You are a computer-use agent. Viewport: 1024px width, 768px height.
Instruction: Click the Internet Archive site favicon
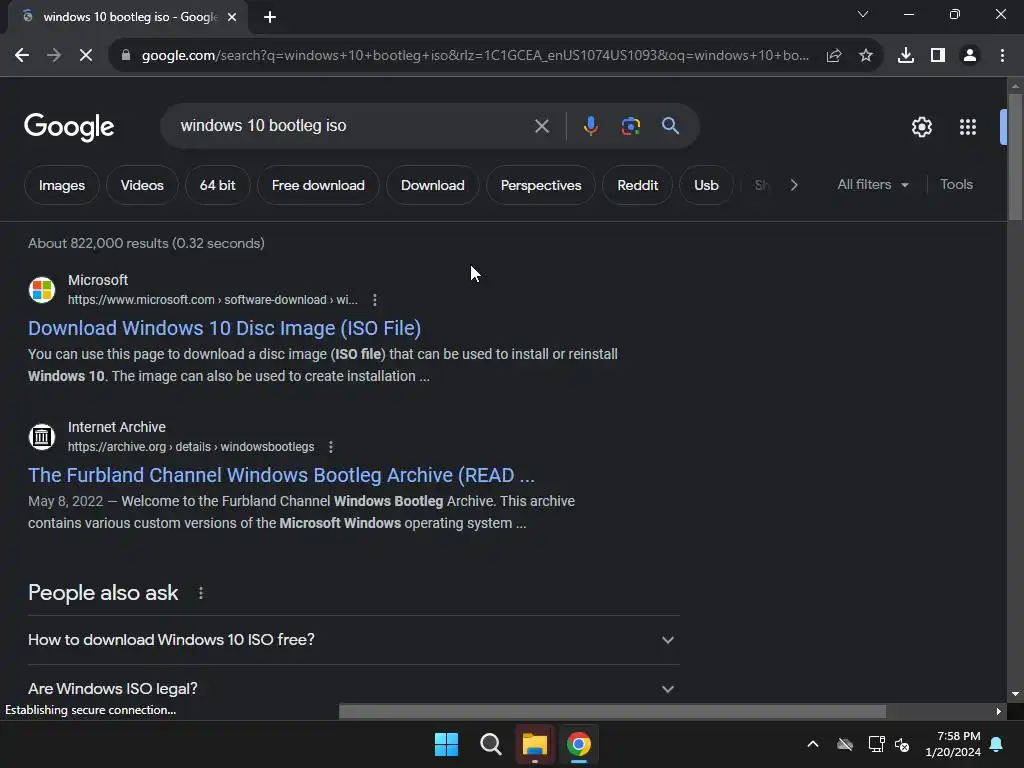tap(42, 437)
